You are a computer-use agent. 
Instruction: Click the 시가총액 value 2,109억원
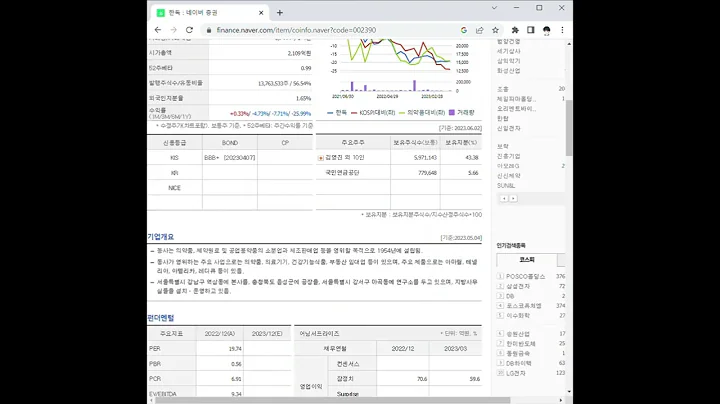click(299, 53)
